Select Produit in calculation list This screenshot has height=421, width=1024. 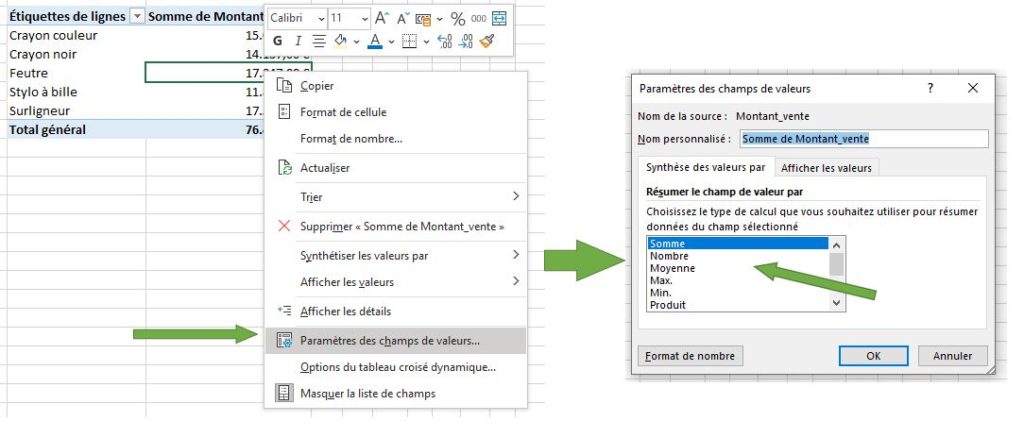coord(738,305)
